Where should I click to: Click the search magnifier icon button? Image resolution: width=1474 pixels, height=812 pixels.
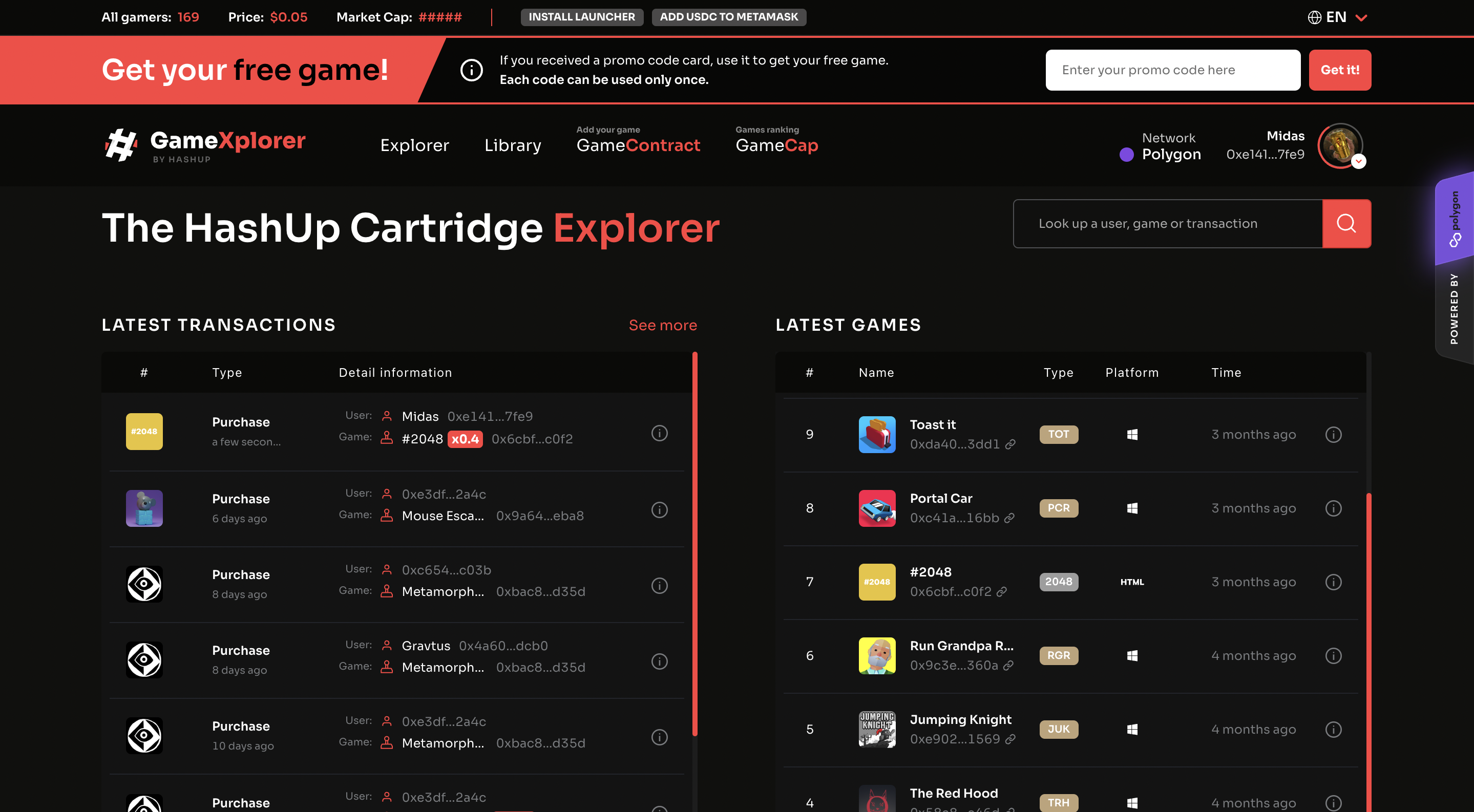1346,224
